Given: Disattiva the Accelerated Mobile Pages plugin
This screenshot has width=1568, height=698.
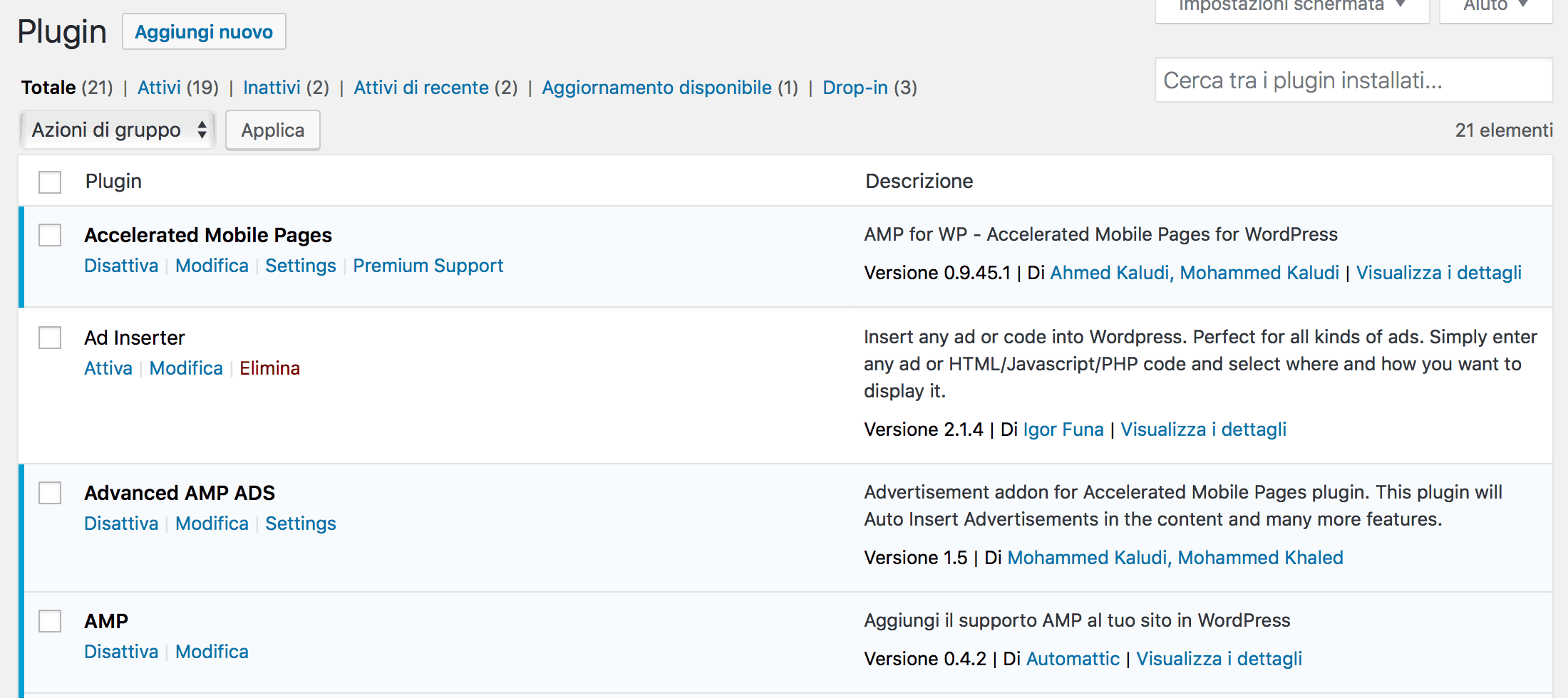Looking at the screenshot, I should click(x=121, y=265).
